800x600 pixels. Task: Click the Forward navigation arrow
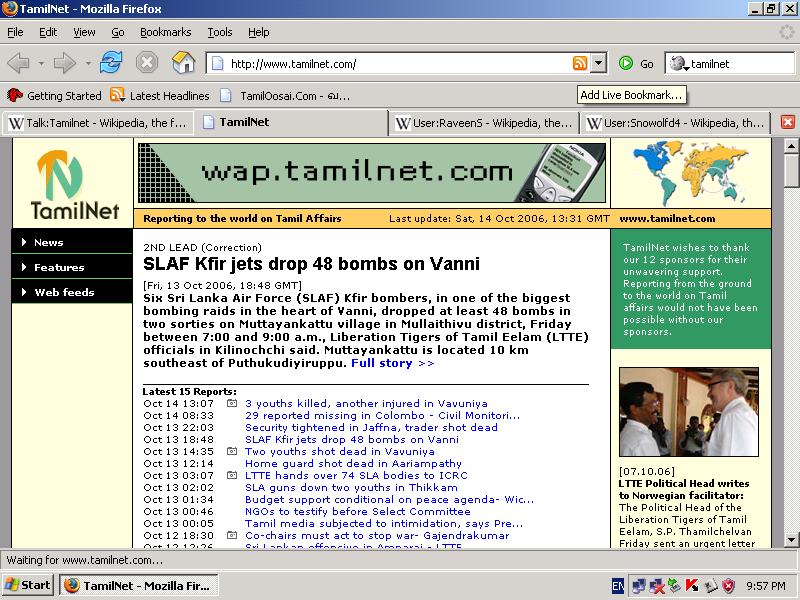click(65, 63)
